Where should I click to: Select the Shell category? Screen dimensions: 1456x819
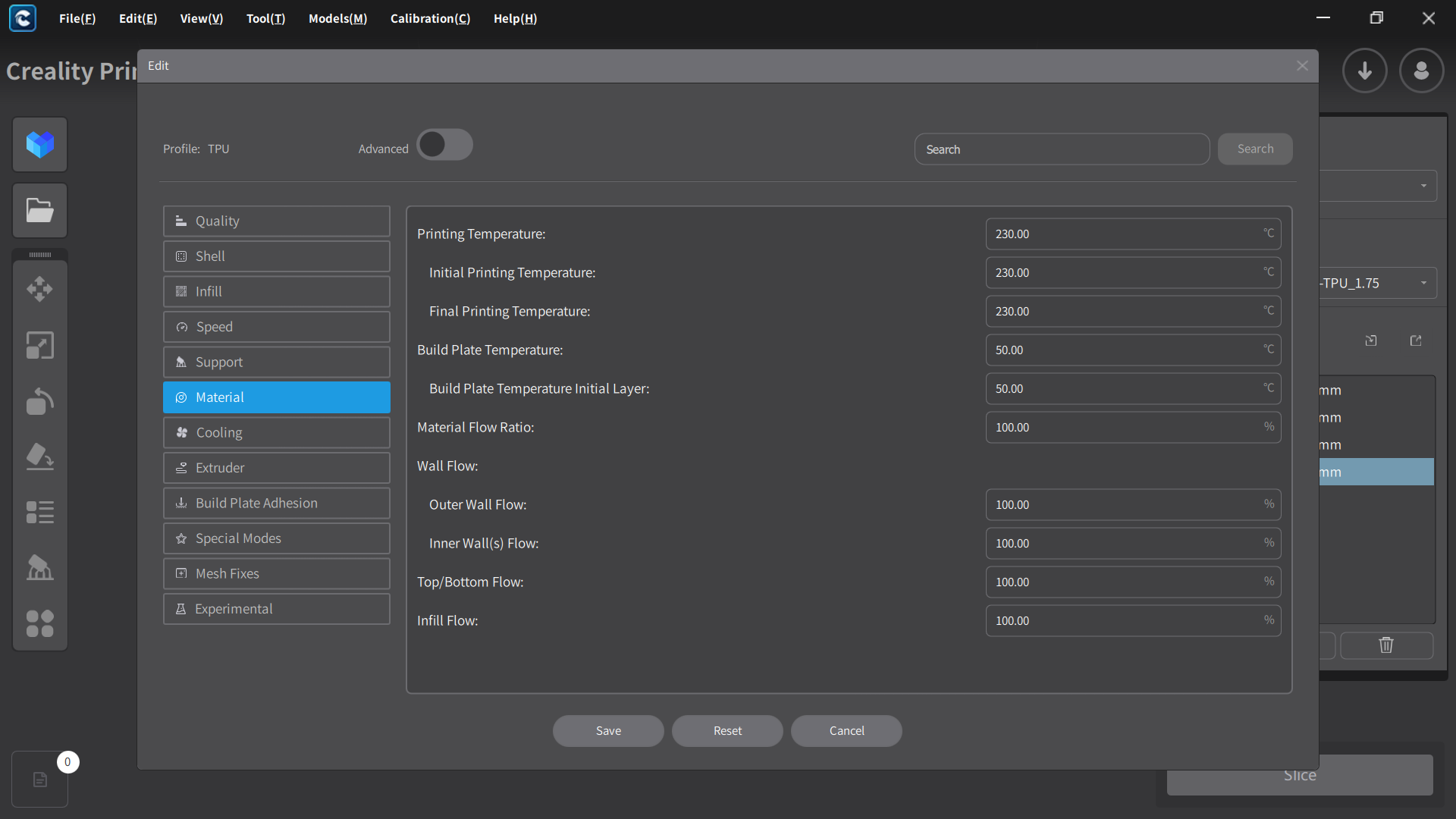pos(277,256)
